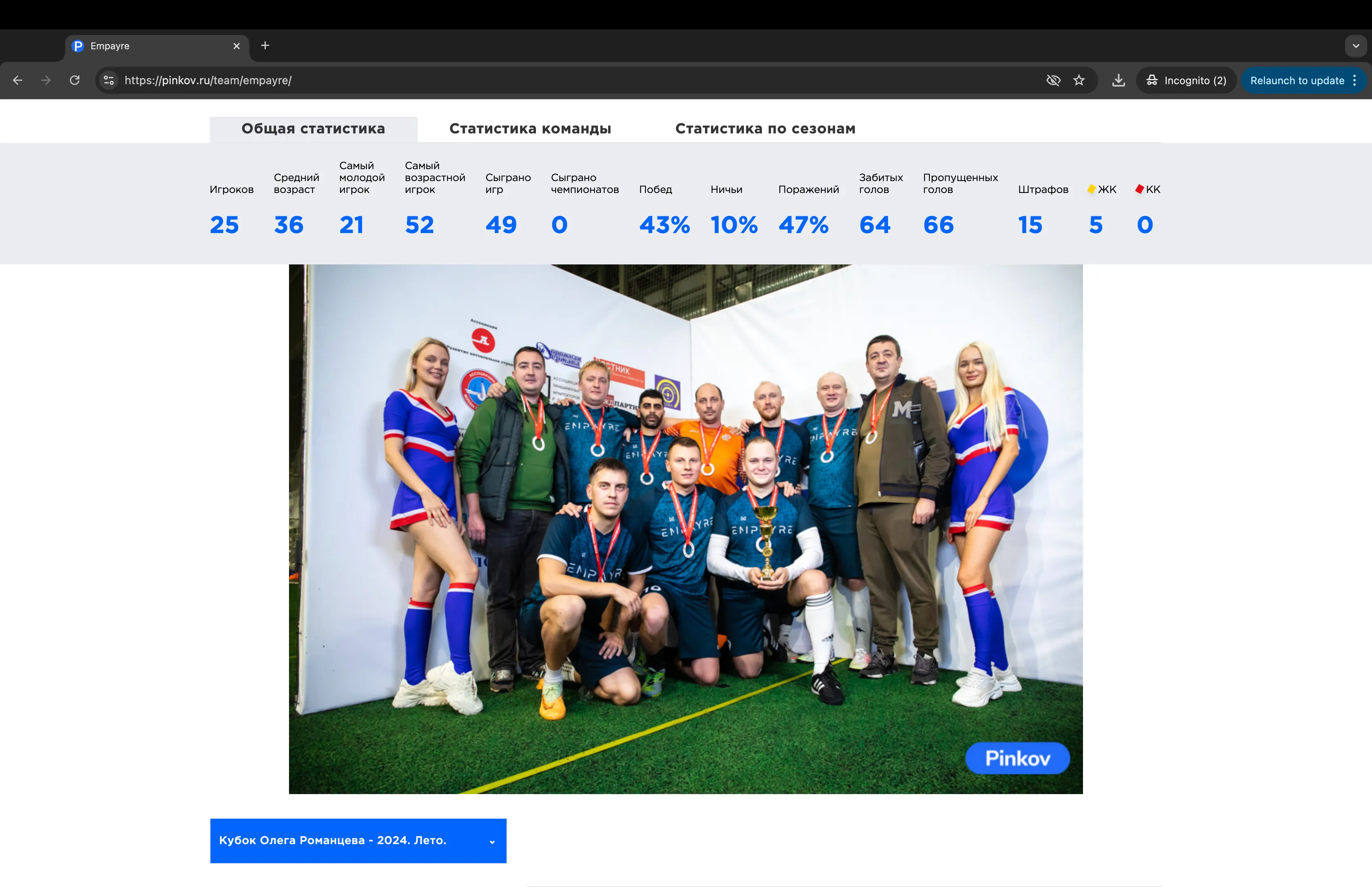Click the forward navigation arrow
This screenshot has height=887, width=1372.
(x=46, y=81)
